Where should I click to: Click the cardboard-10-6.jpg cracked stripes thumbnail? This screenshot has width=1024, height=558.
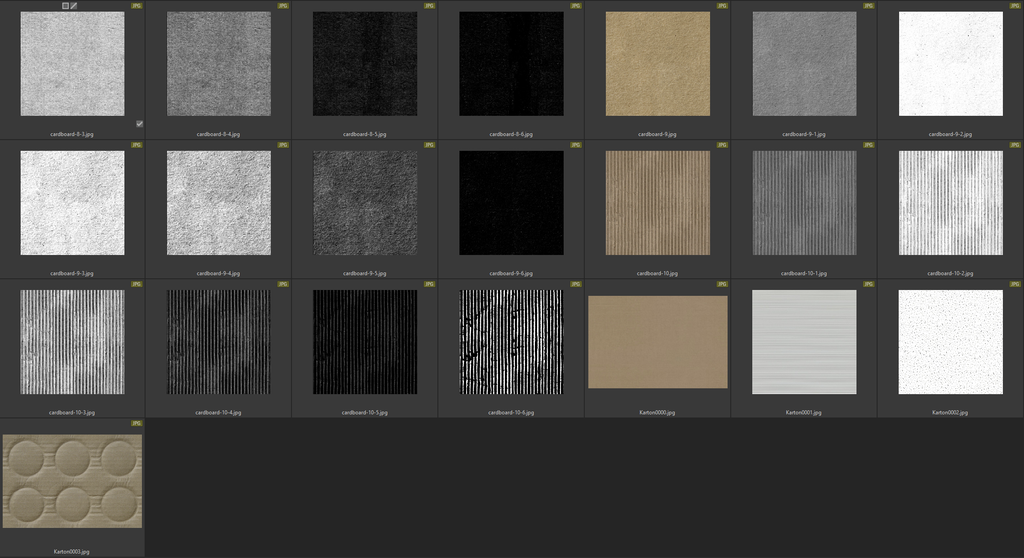[x=511, y=342]
